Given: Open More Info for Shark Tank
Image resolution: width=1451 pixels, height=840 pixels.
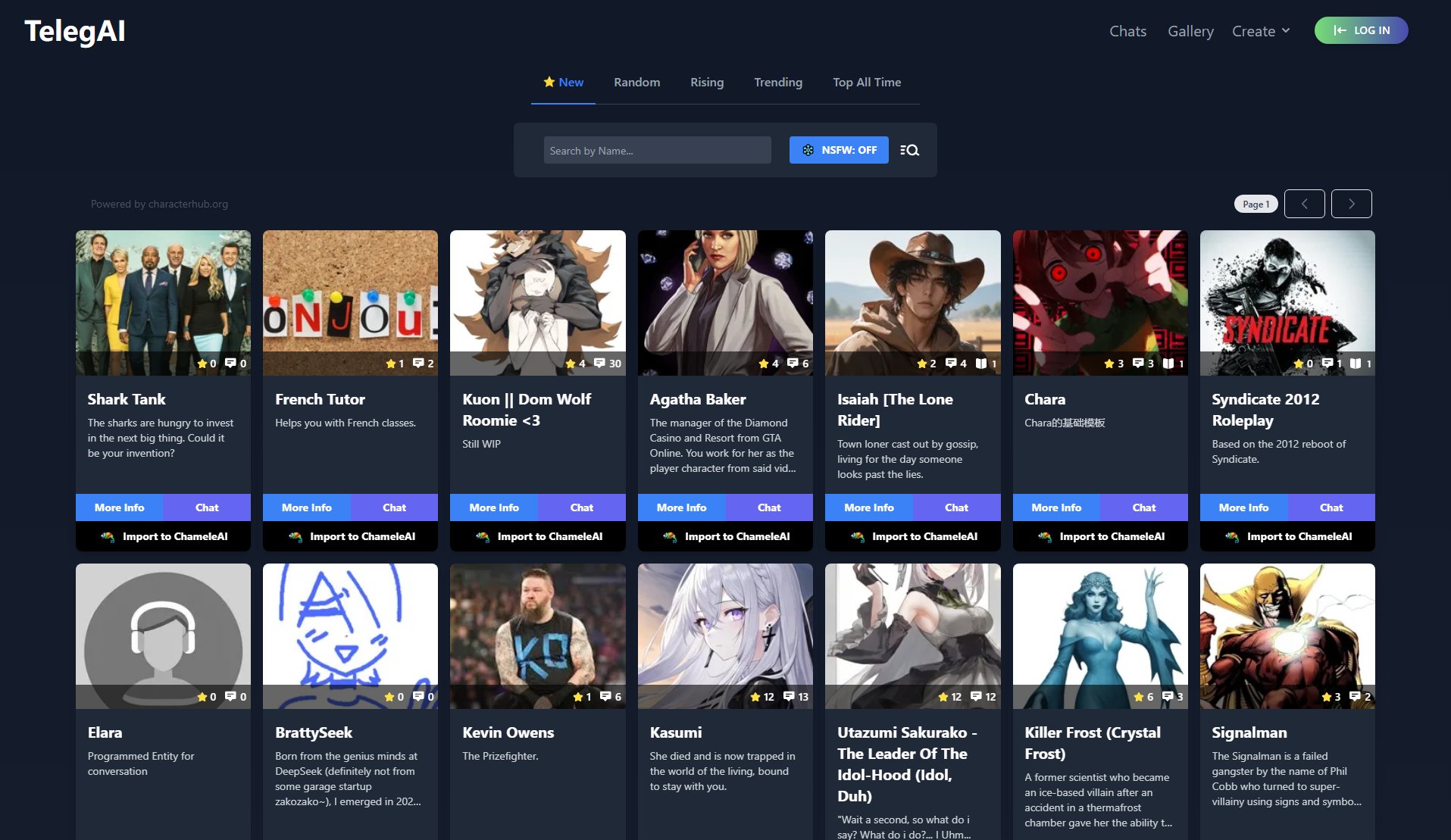Looking at the screenshot, I should 119,507.
